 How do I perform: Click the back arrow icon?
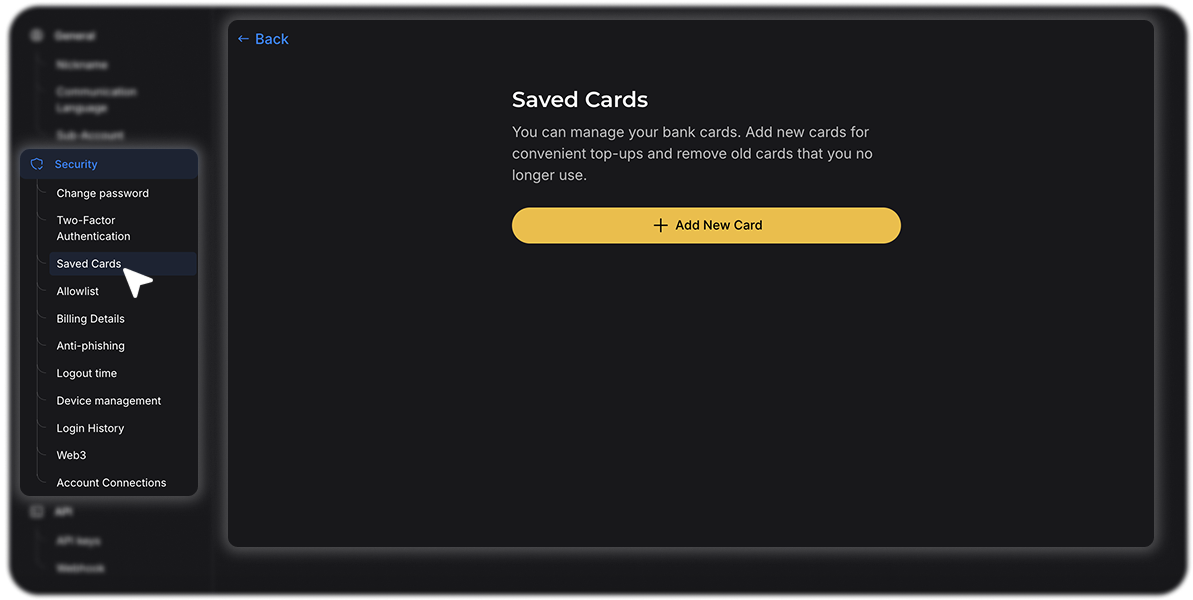tap(243, 39)
